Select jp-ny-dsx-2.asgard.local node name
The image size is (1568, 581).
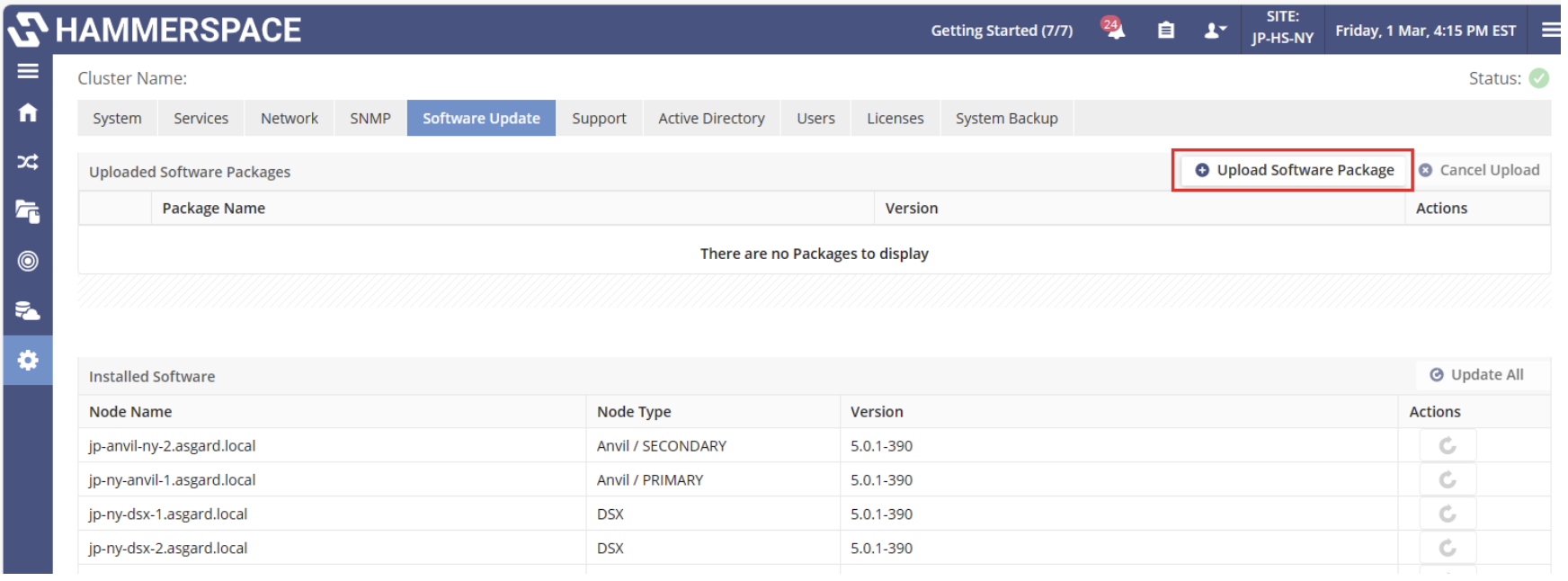click(x=167, y=549)
